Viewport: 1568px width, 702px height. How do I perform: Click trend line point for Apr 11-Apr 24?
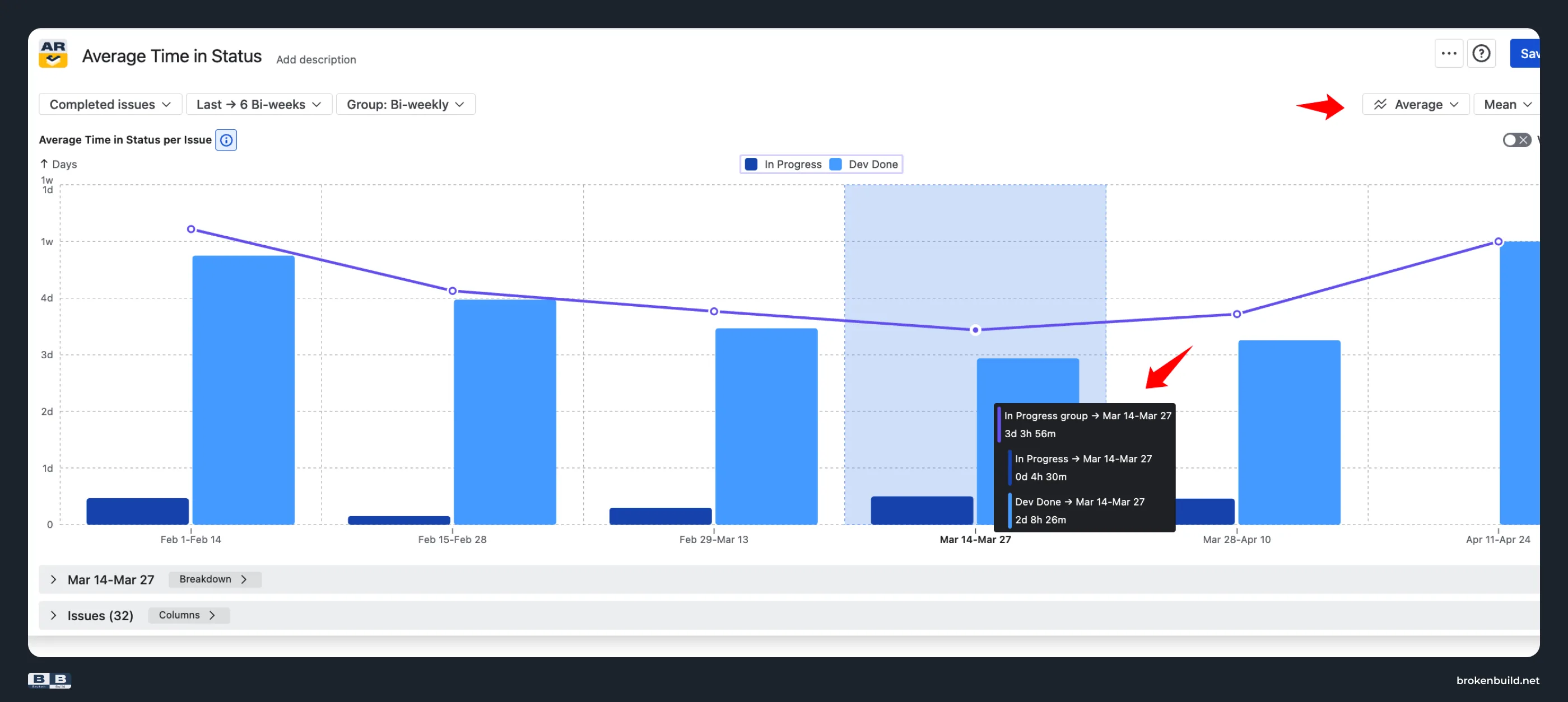coord(1498,241)
